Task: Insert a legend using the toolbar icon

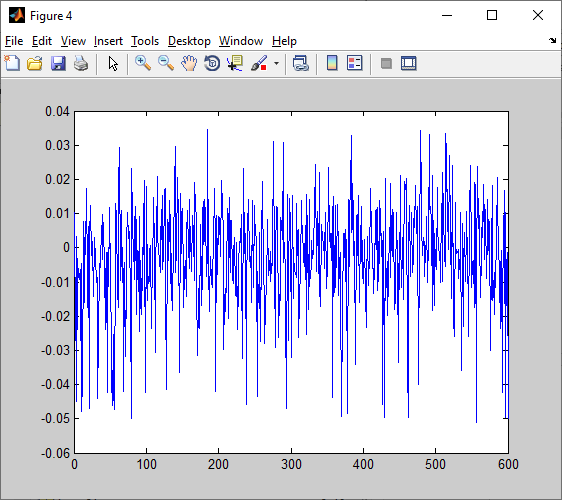Action: click(355, 63)
